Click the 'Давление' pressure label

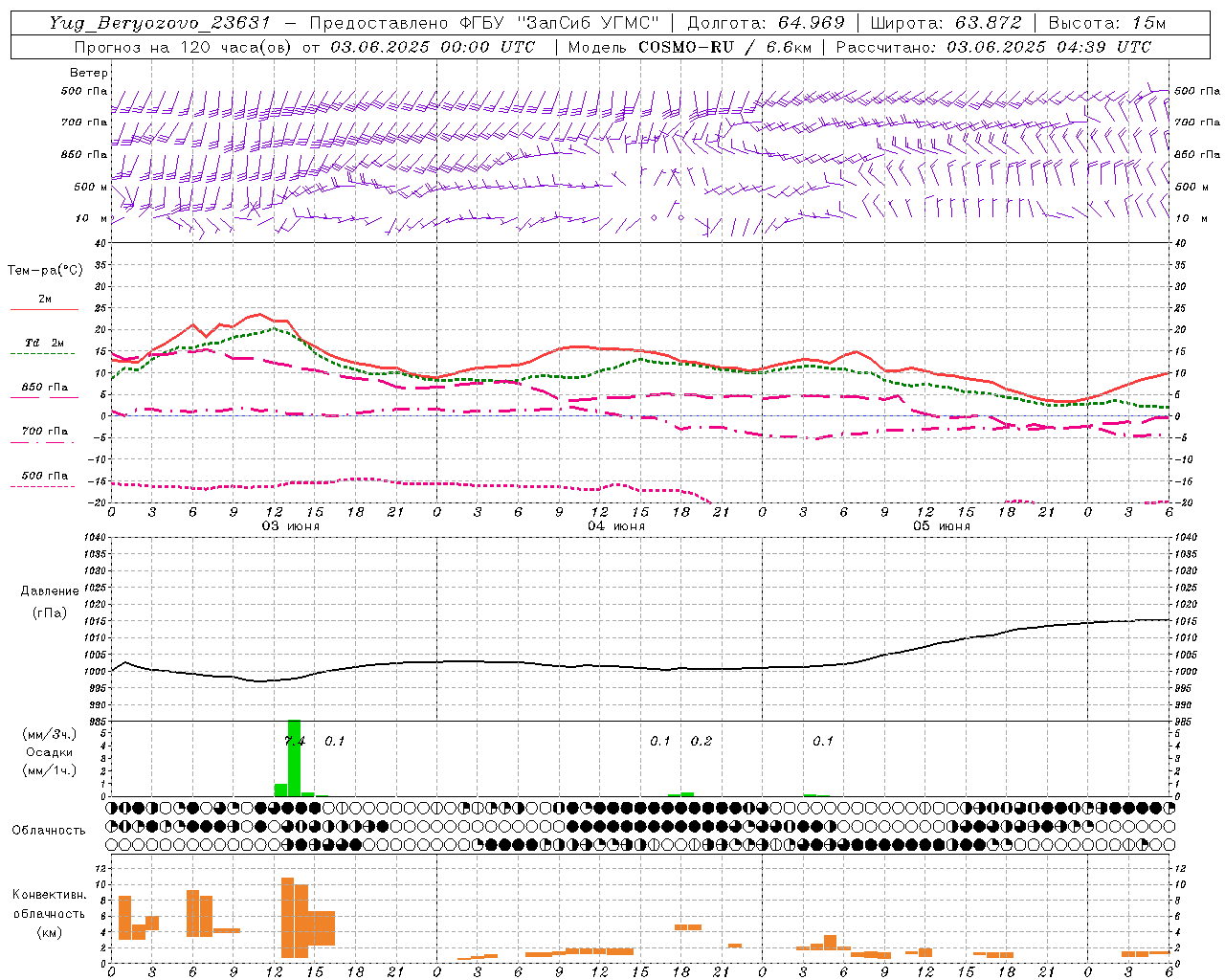(x=50, y=591)
